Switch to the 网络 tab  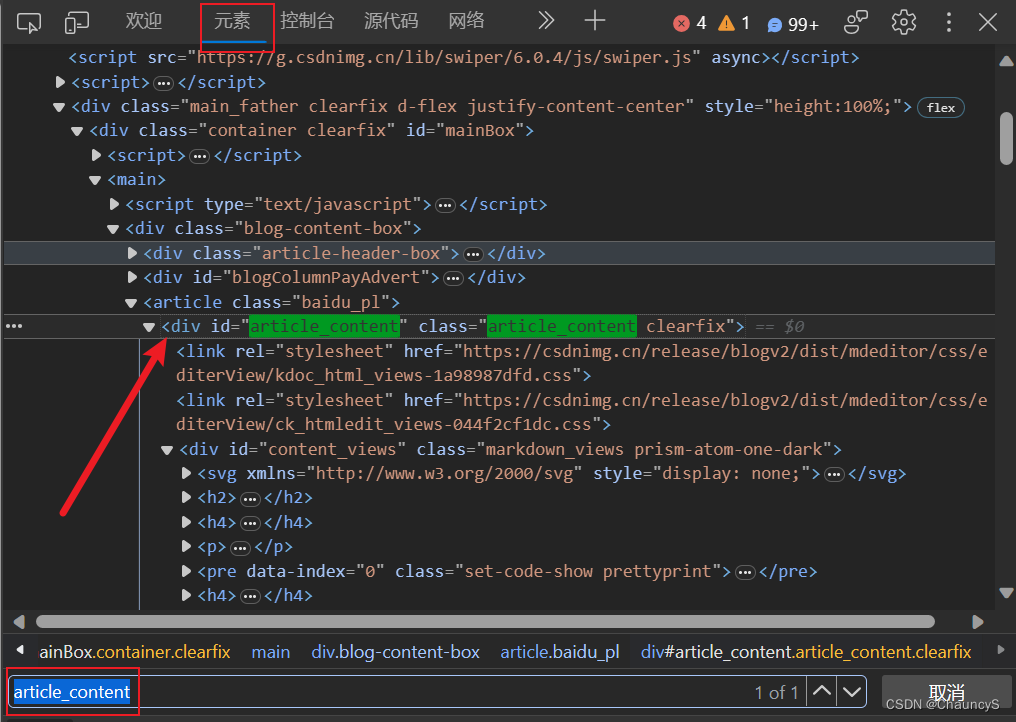(467, 21)
